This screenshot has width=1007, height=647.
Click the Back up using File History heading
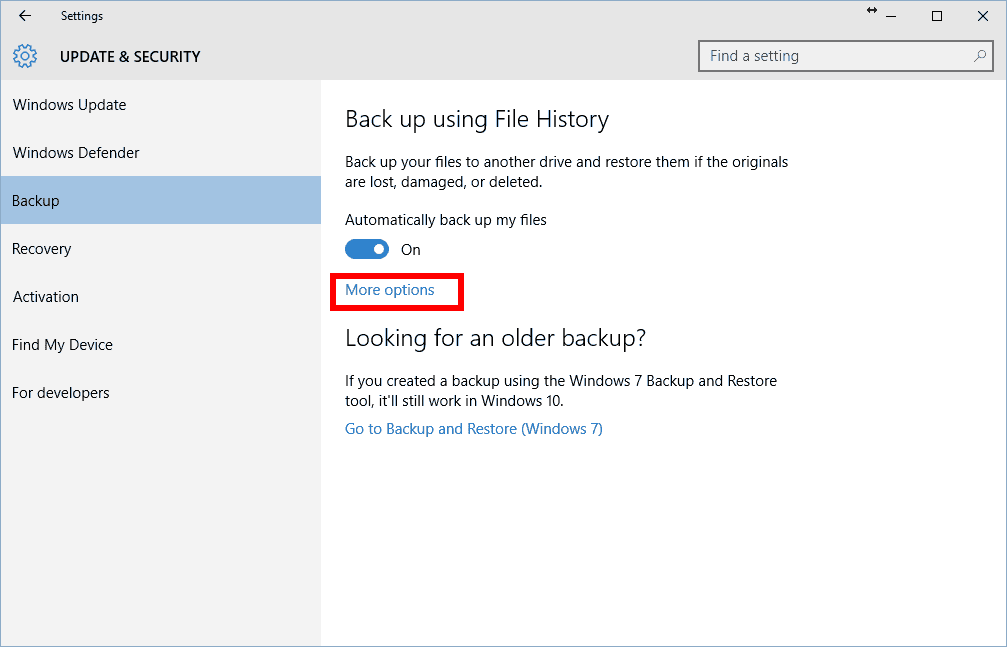click(477, 120)
